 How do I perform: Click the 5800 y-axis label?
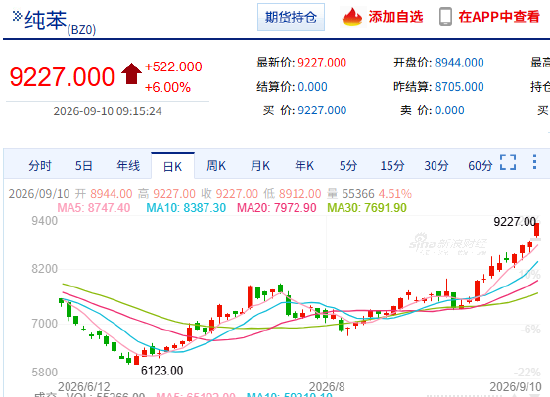[45, 372]
